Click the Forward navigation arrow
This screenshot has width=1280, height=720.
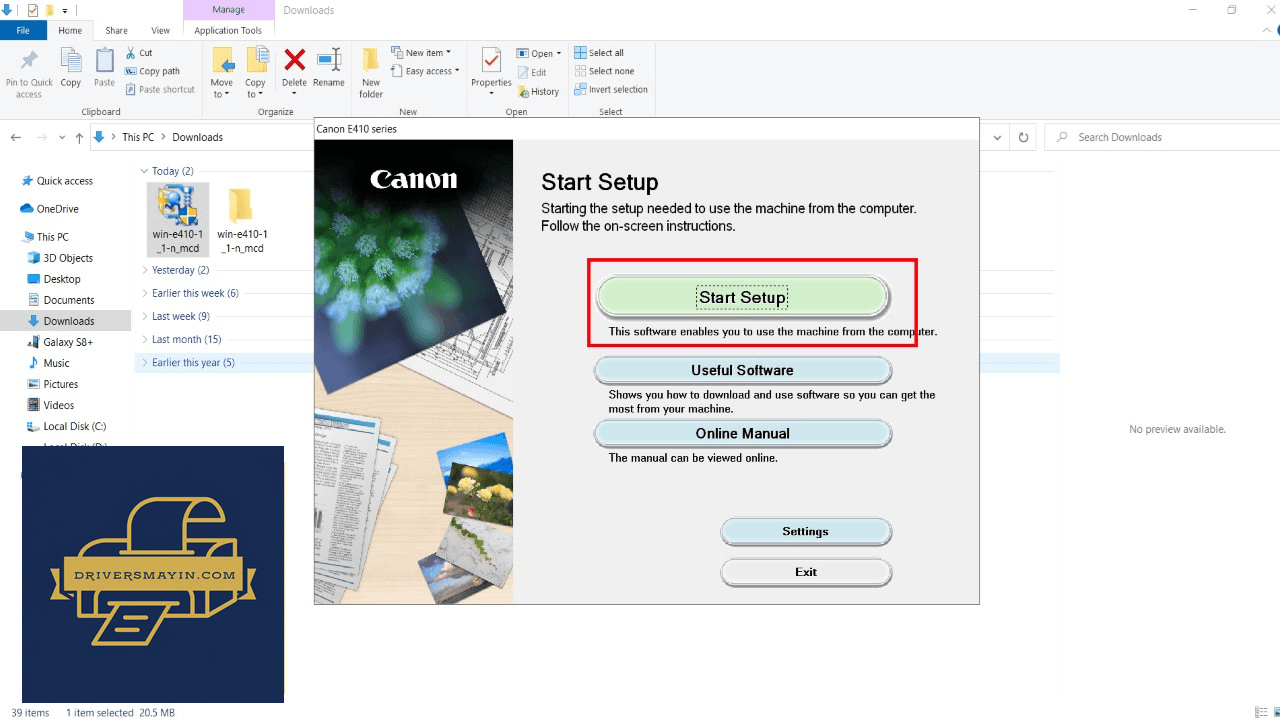click(x=42, y=138)
